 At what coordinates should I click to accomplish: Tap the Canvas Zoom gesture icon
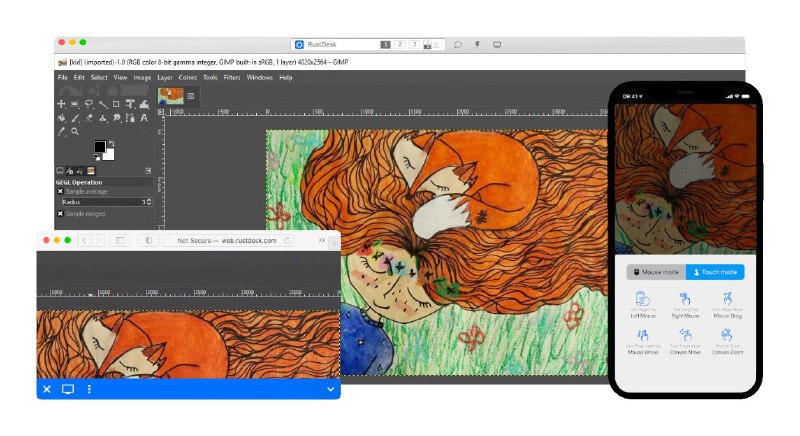[x=729, y=338]
